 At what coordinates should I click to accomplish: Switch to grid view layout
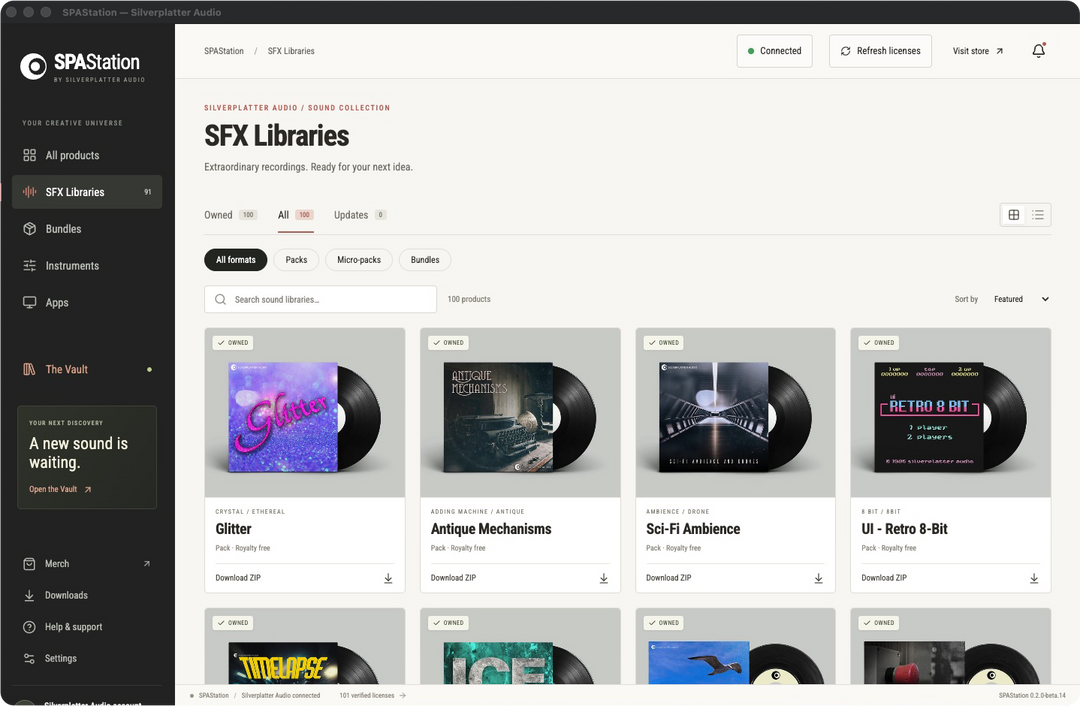1013,215
